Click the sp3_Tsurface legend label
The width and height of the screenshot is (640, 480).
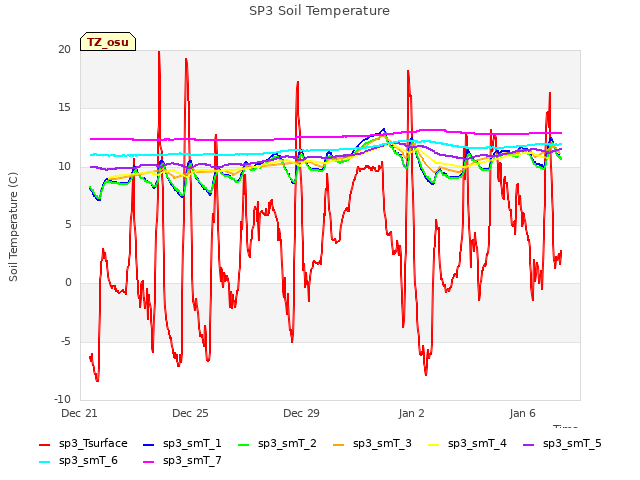point(93,443)
